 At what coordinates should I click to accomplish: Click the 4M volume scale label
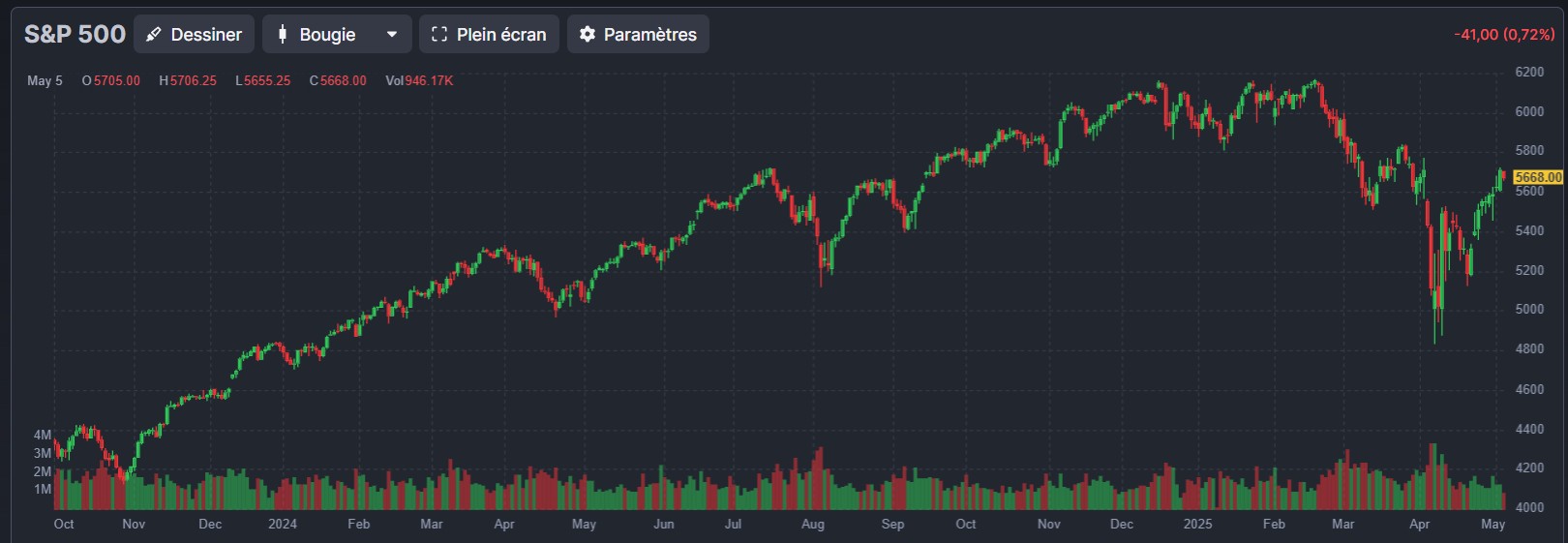point(43,436)
